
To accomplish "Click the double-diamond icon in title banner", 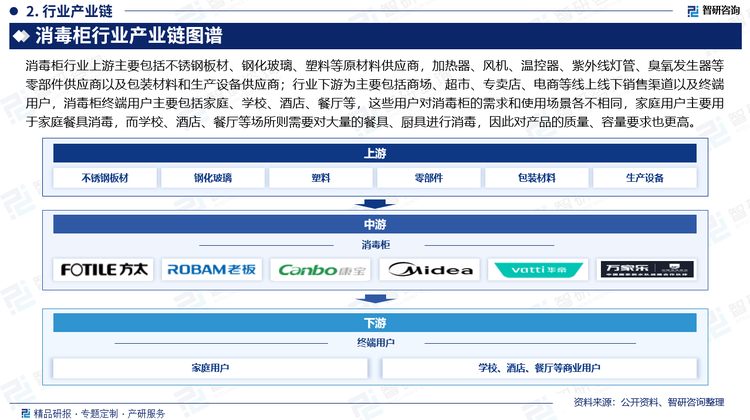I will 21,36.
